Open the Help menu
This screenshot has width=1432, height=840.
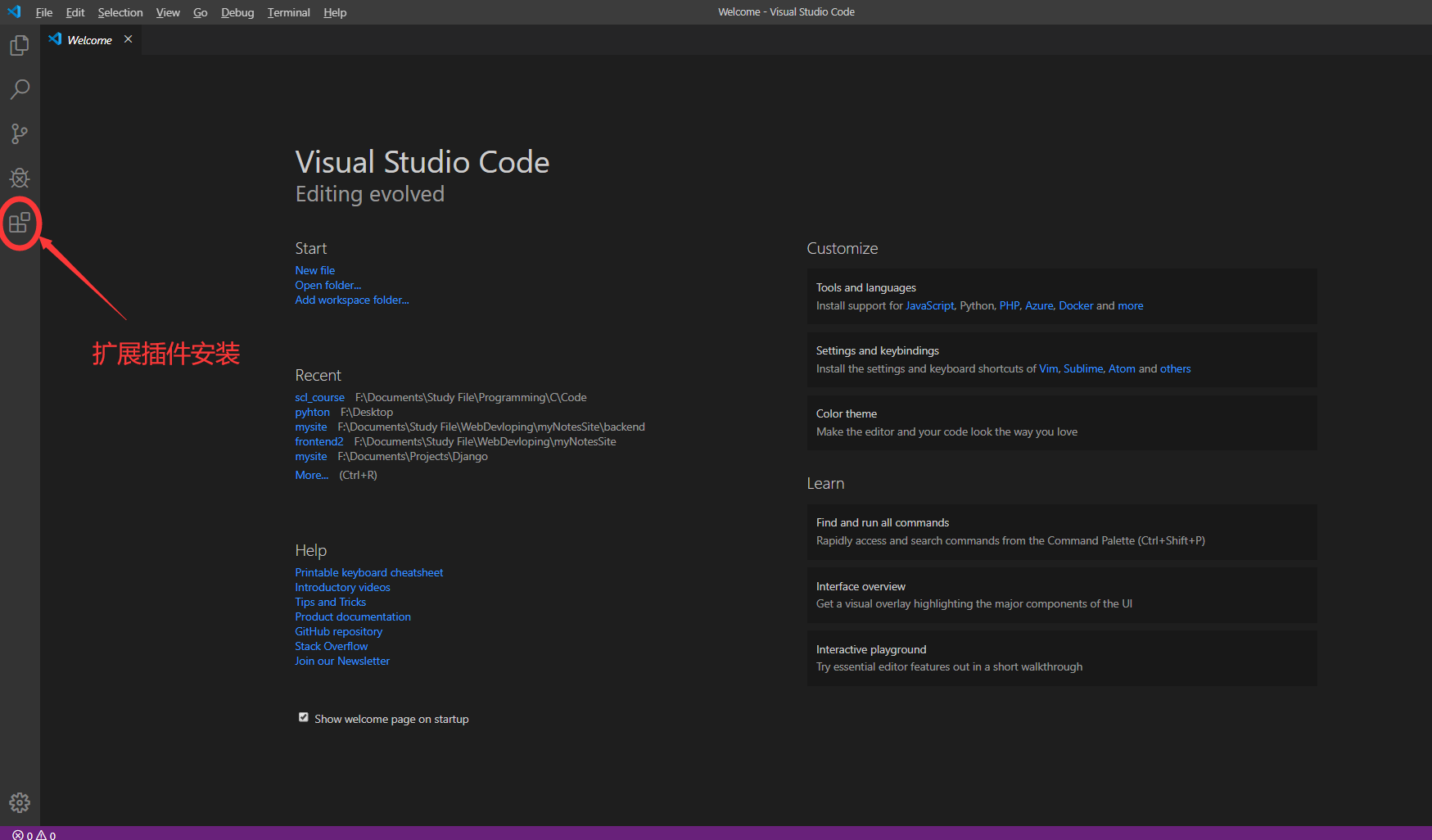coord(335,12)
